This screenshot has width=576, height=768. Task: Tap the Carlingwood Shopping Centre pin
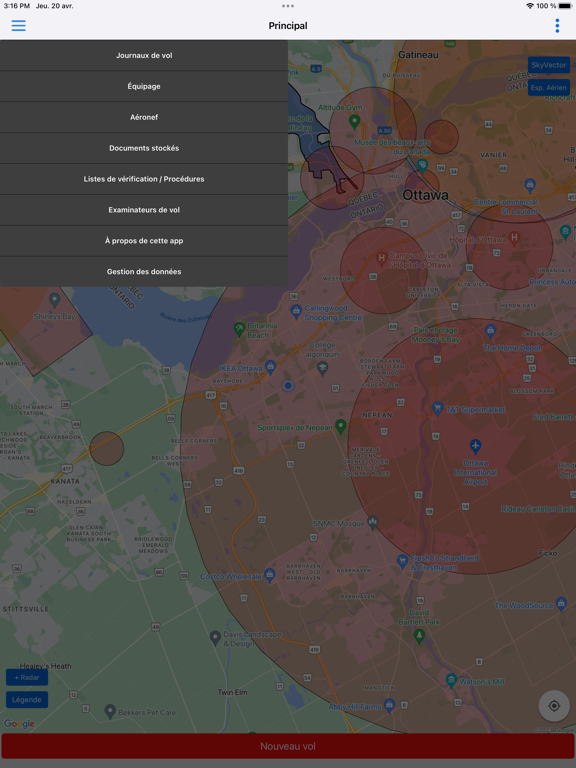pyautogui.click(x=296, y=311)
